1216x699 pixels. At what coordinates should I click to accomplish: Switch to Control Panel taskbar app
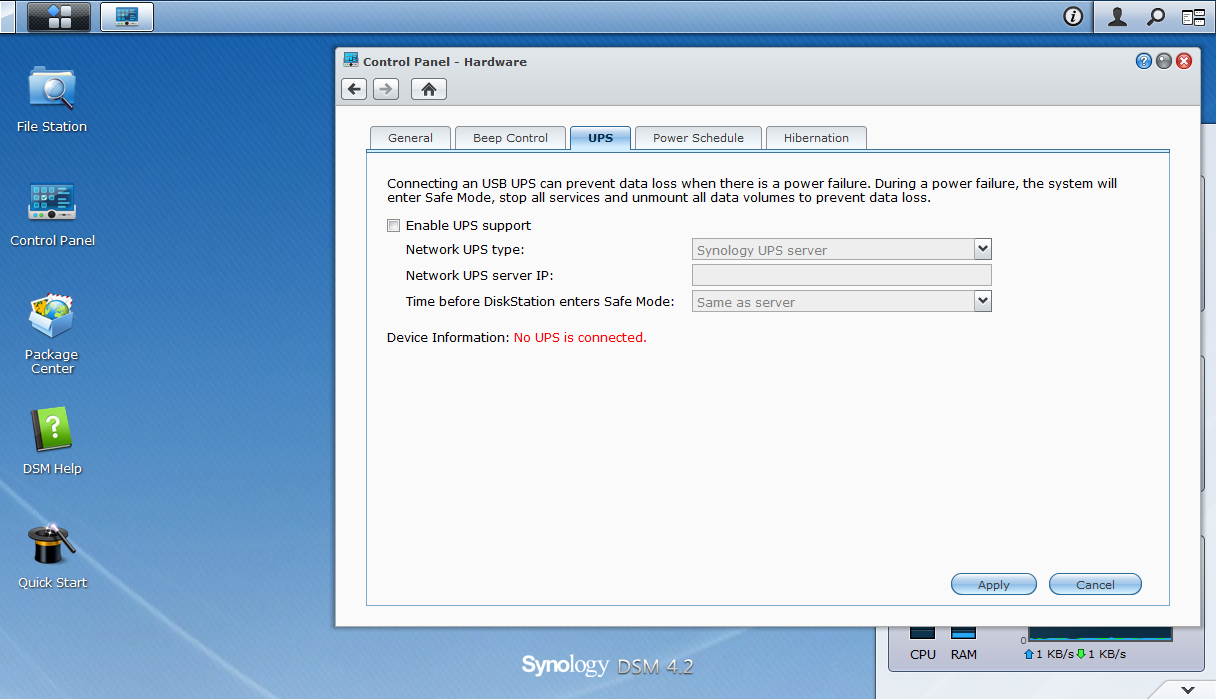click(x=127, y=17)
